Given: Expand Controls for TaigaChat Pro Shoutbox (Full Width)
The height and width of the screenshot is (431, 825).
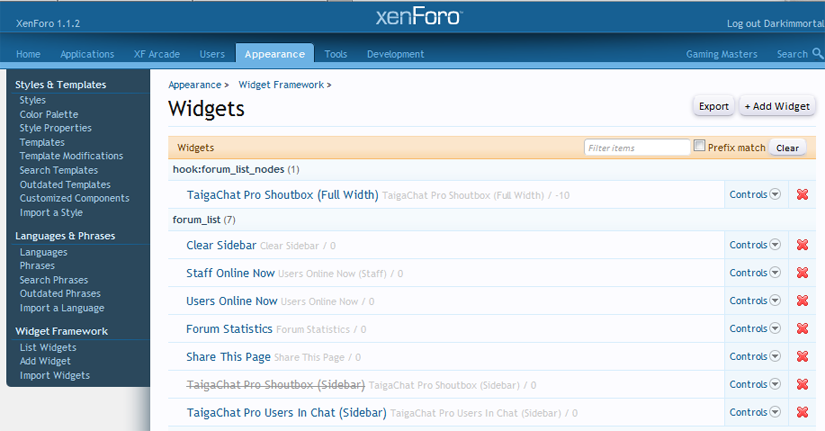Looking at the screenshot, I should [x=755, y=195].
